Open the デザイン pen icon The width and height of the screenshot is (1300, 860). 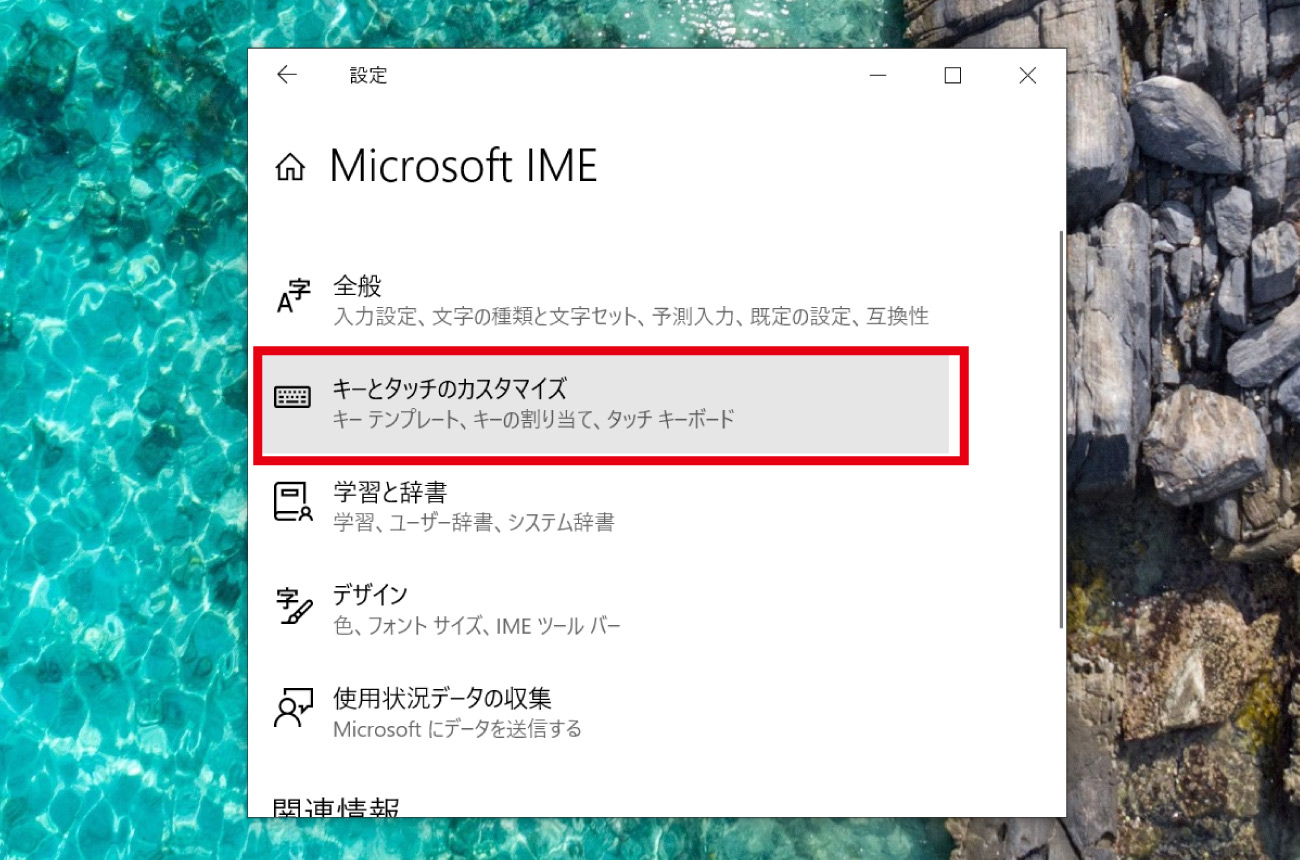(x=293, y=606)
